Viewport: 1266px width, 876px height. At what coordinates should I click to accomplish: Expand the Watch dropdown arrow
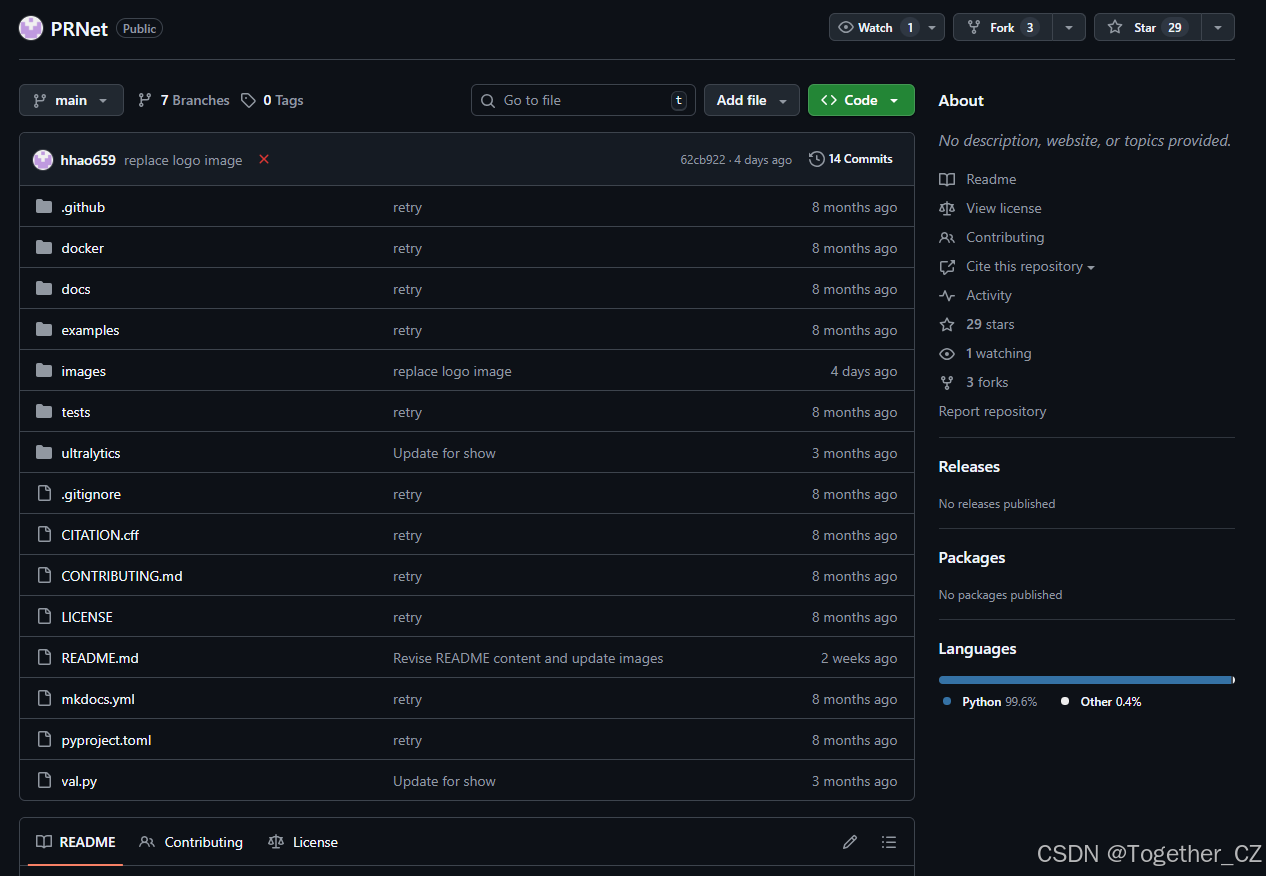(932, 27)
